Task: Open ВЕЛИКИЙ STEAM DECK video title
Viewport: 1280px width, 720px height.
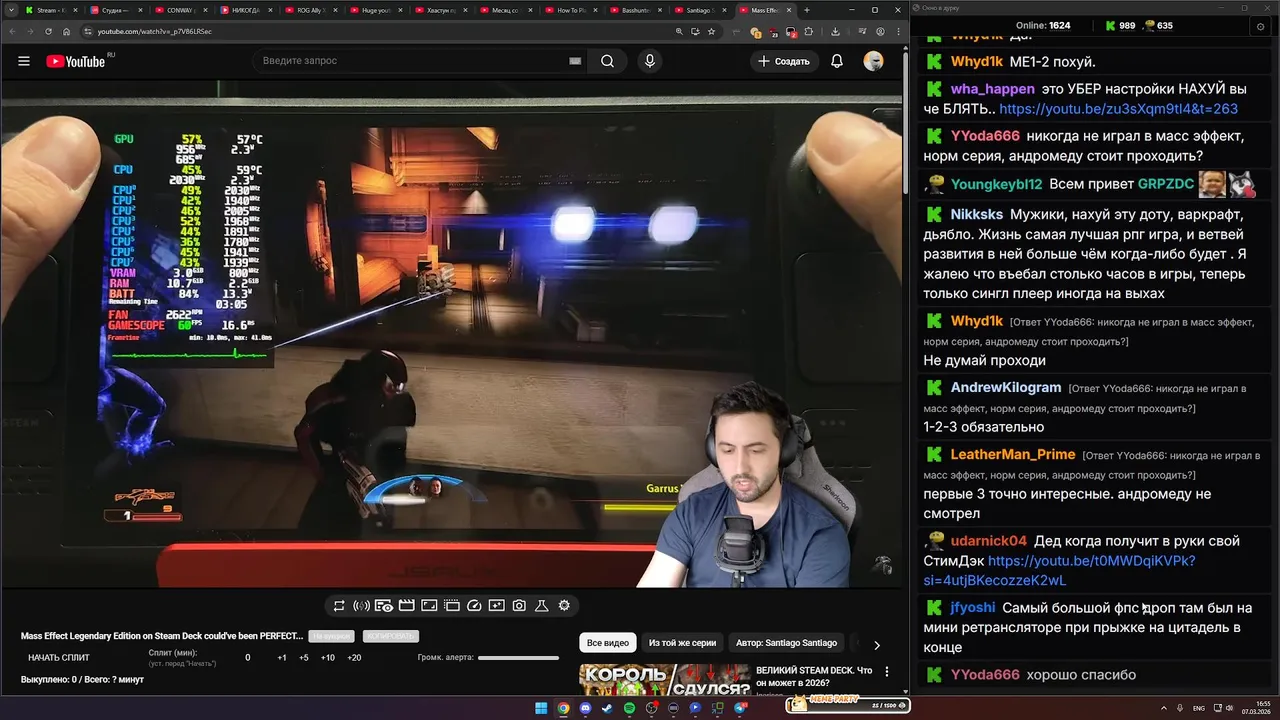Action: click(814, 676)
